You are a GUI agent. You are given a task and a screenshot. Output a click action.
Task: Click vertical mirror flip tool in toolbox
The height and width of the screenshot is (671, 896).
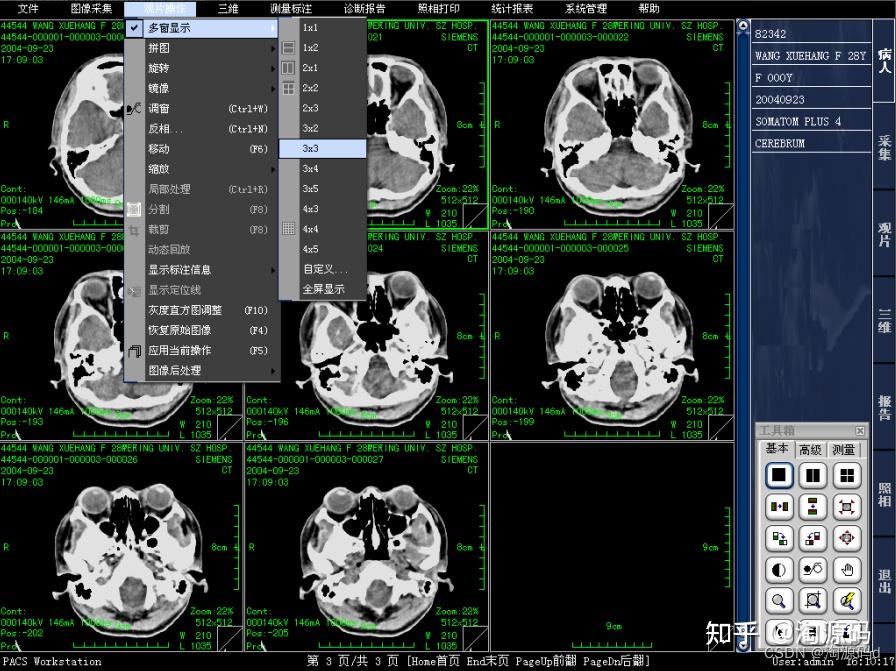pos(813,506)
